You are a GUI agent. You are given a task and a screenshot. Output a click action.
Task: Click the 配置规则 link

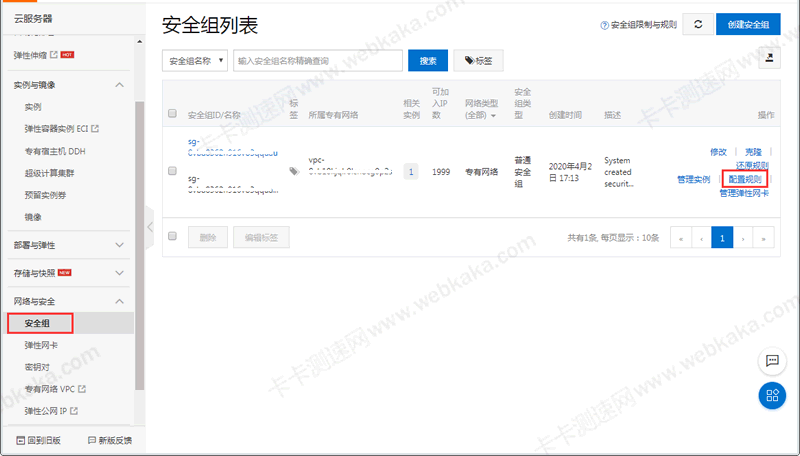tap(744, 179)
